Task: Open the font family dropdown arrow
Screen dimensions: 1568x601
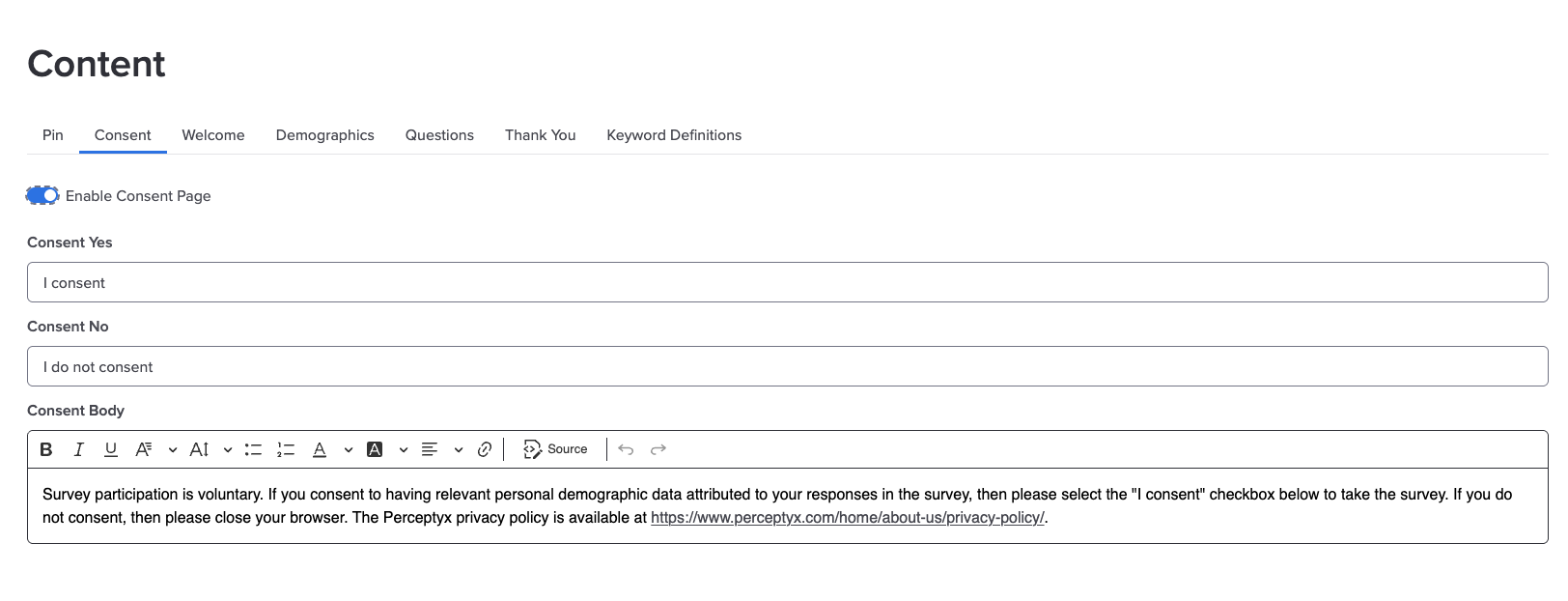Action: pyautogui.click(x=172, y=449)
